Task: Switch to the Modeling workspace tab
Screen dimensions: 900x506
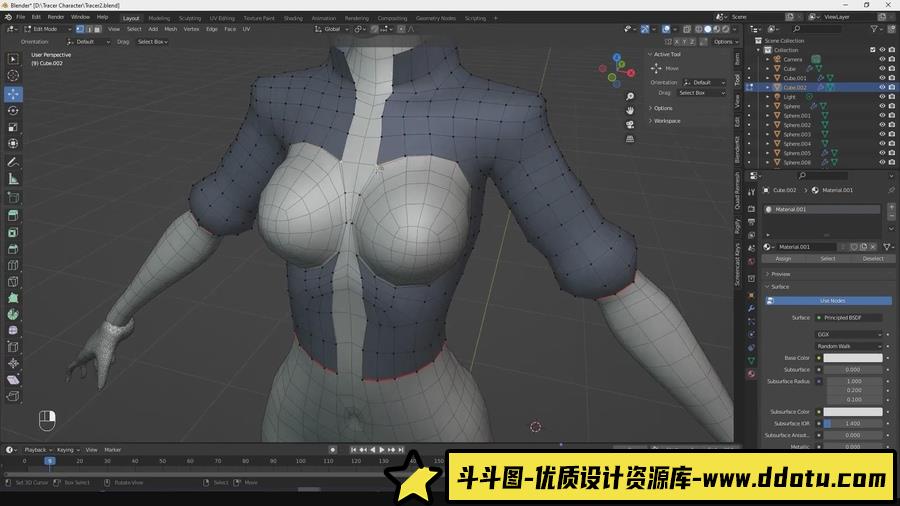Action: coord(159,18)
